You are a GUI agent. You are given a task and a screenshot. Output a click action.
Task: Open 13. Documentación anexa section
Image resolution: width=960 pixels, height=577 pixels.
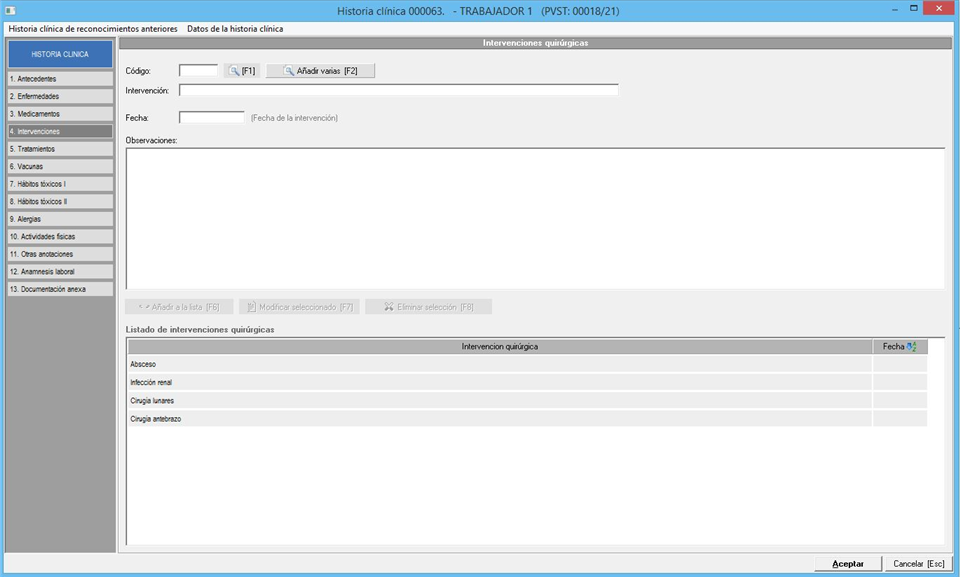point(60,289)
